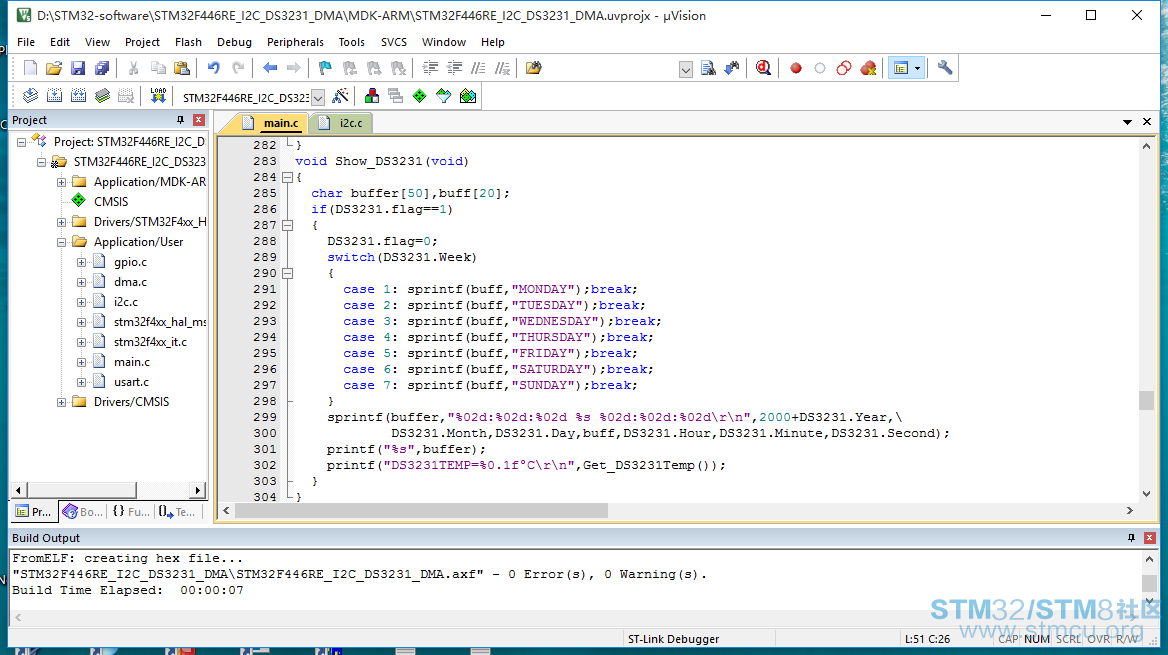
Task: Switch to the Books panel tab
Action: point(83,512)
